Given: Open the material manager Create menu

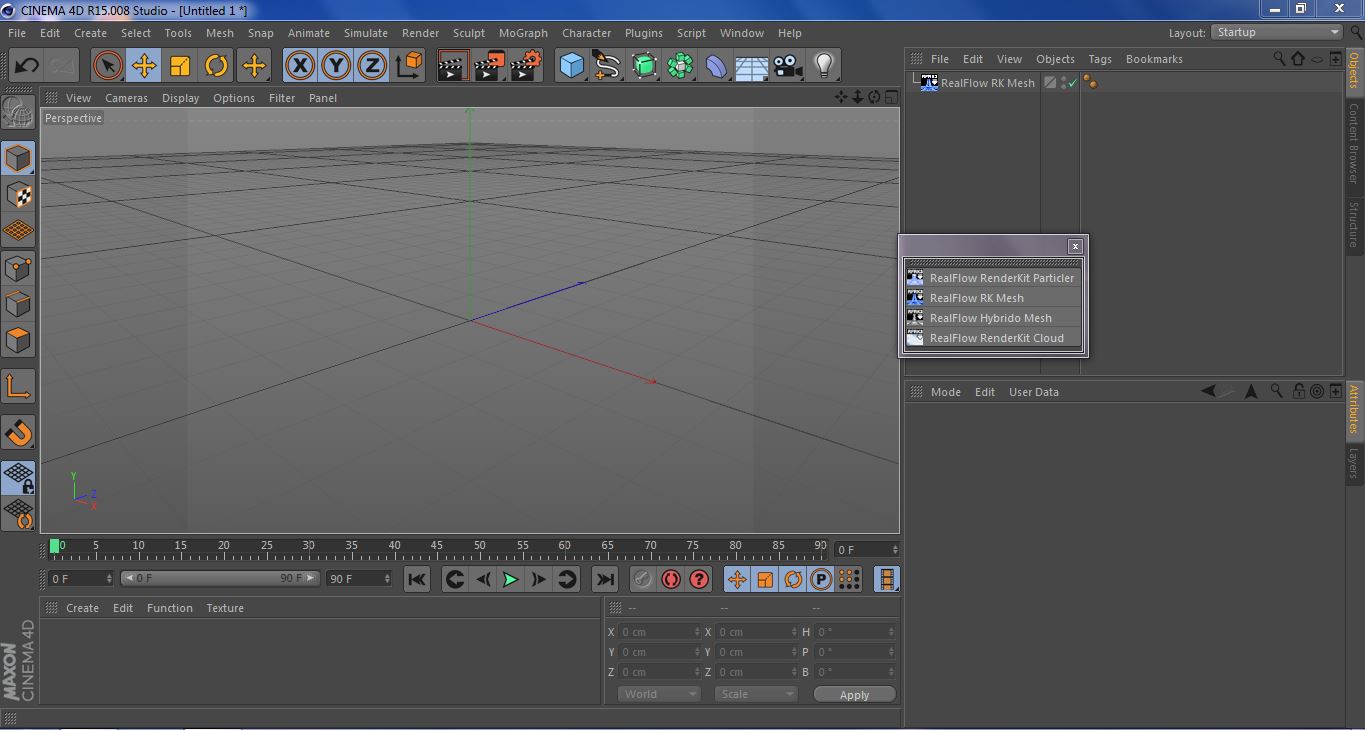Looking at the screenshot, I should click(82, 608).
